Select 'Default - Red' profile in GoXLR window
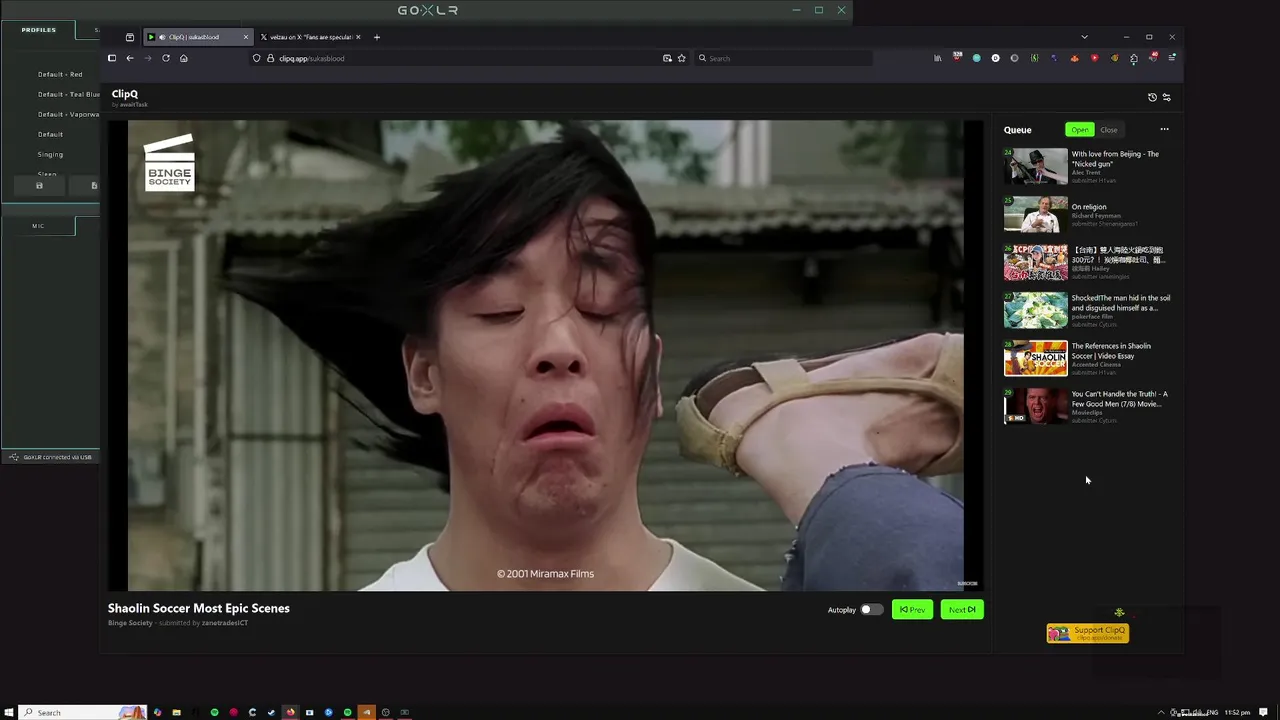This screenshot has width=1280, height=720. tap(60, 74)
